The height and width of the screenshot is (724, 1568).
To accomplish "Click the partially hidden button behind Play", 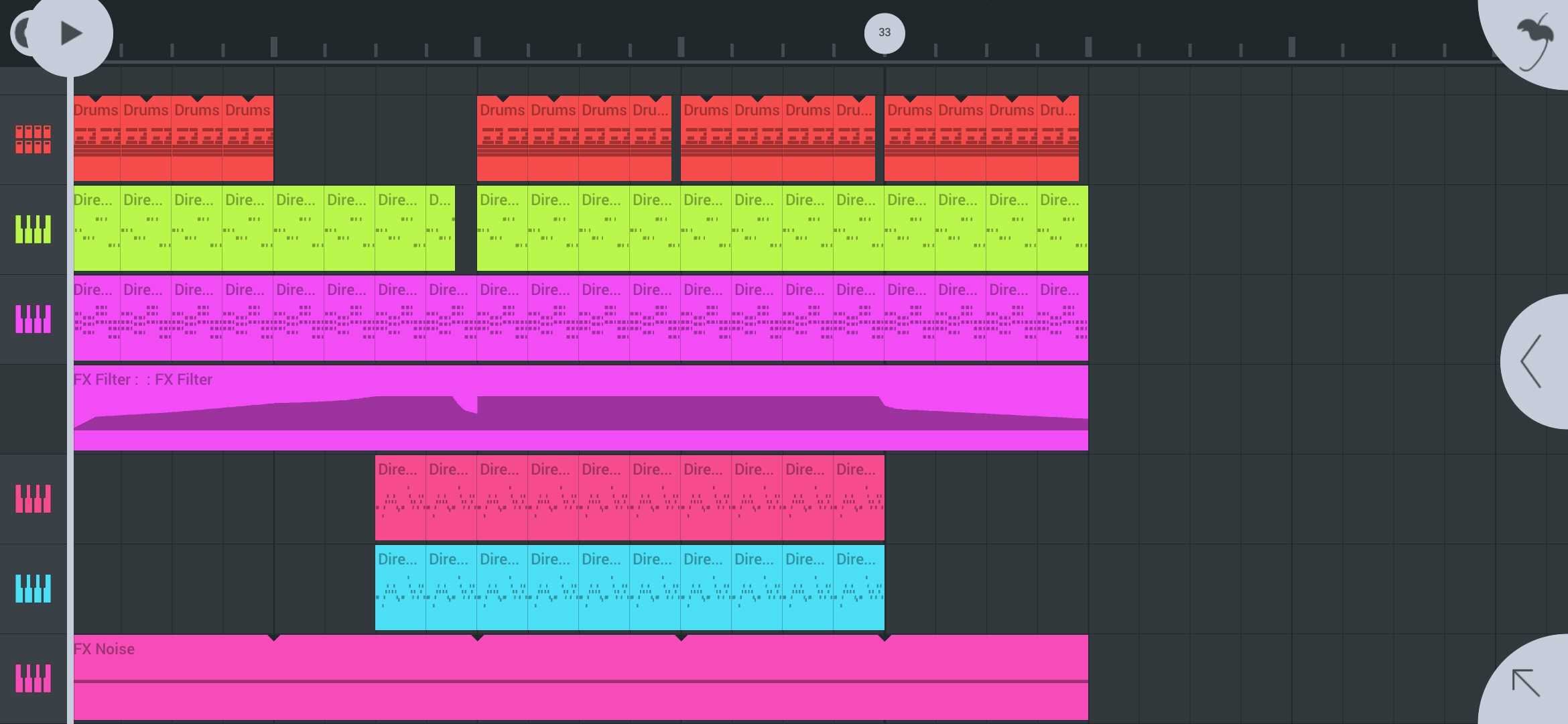I will click(x=20, y=33).
